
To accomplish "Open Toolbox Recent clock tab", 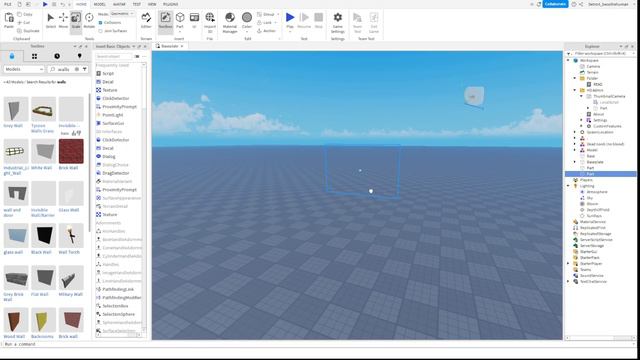I will click(57, 56).
